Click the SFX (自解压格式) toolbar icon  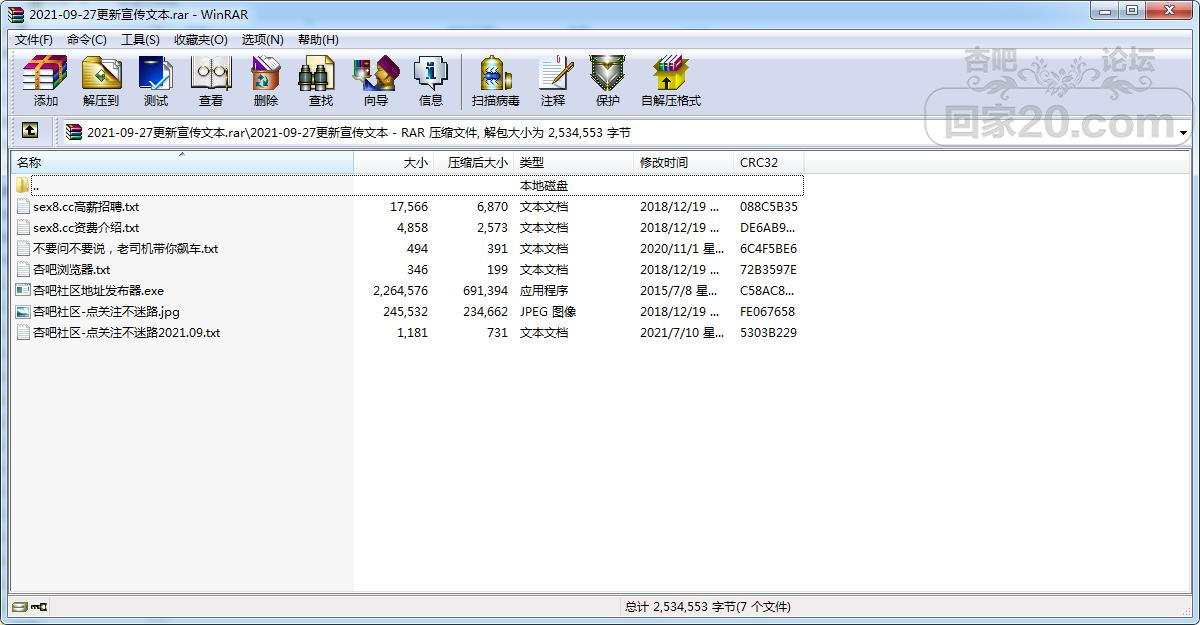[670, 73]
